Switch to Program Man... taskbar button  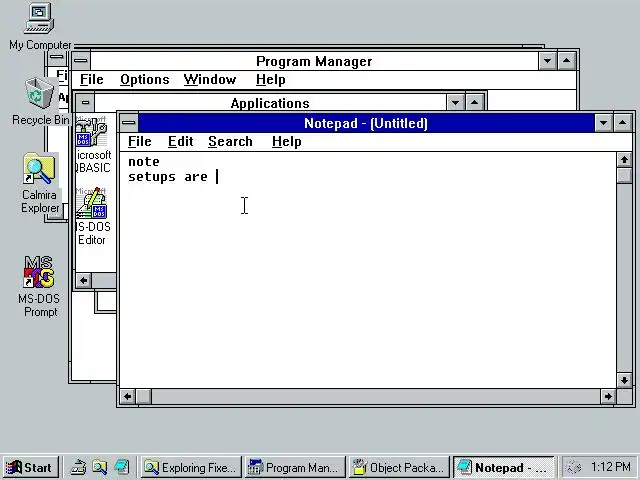pos(295,467)
